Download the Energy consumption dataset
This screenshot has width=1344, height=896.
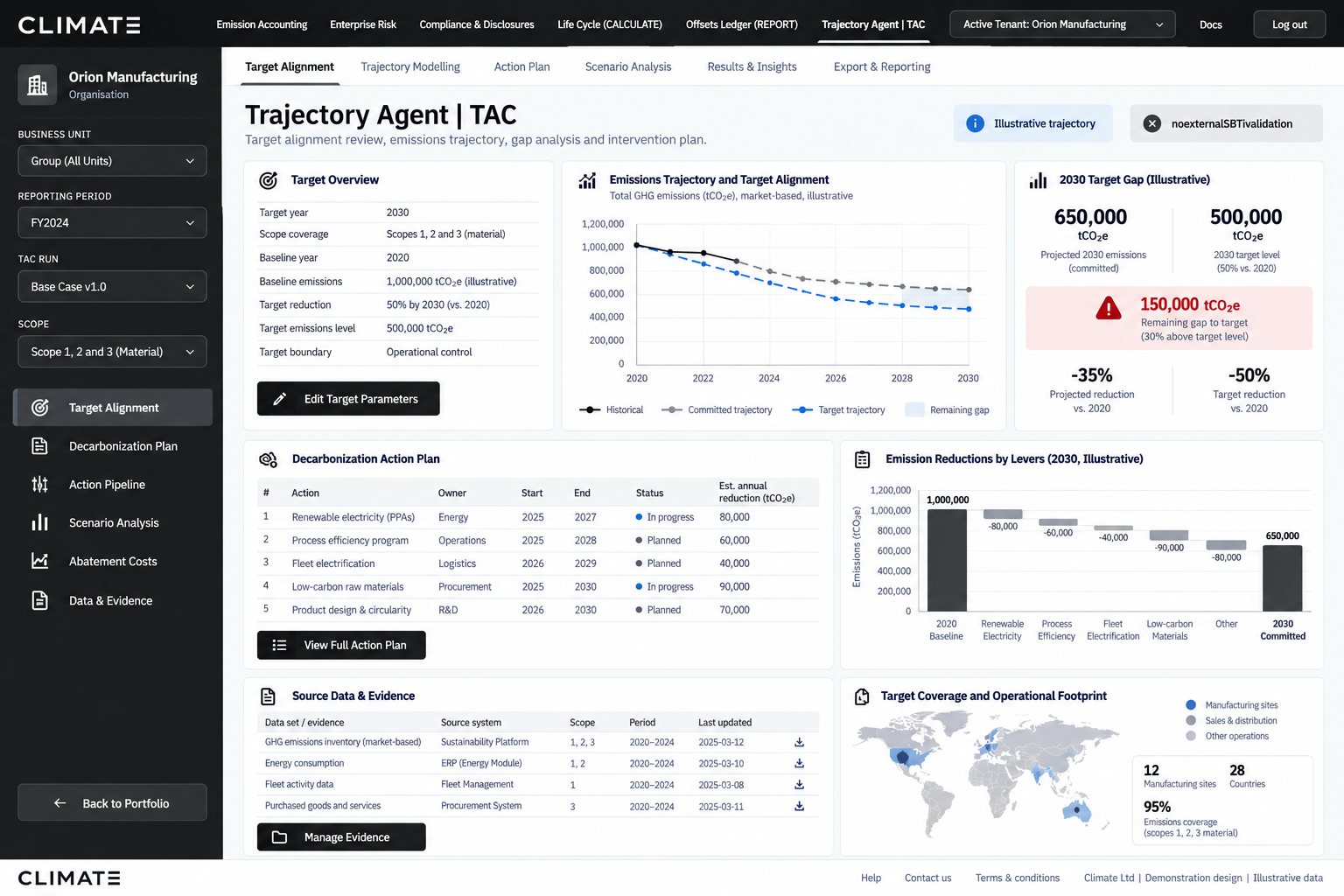pyautogui.click(x=799, y=763)
